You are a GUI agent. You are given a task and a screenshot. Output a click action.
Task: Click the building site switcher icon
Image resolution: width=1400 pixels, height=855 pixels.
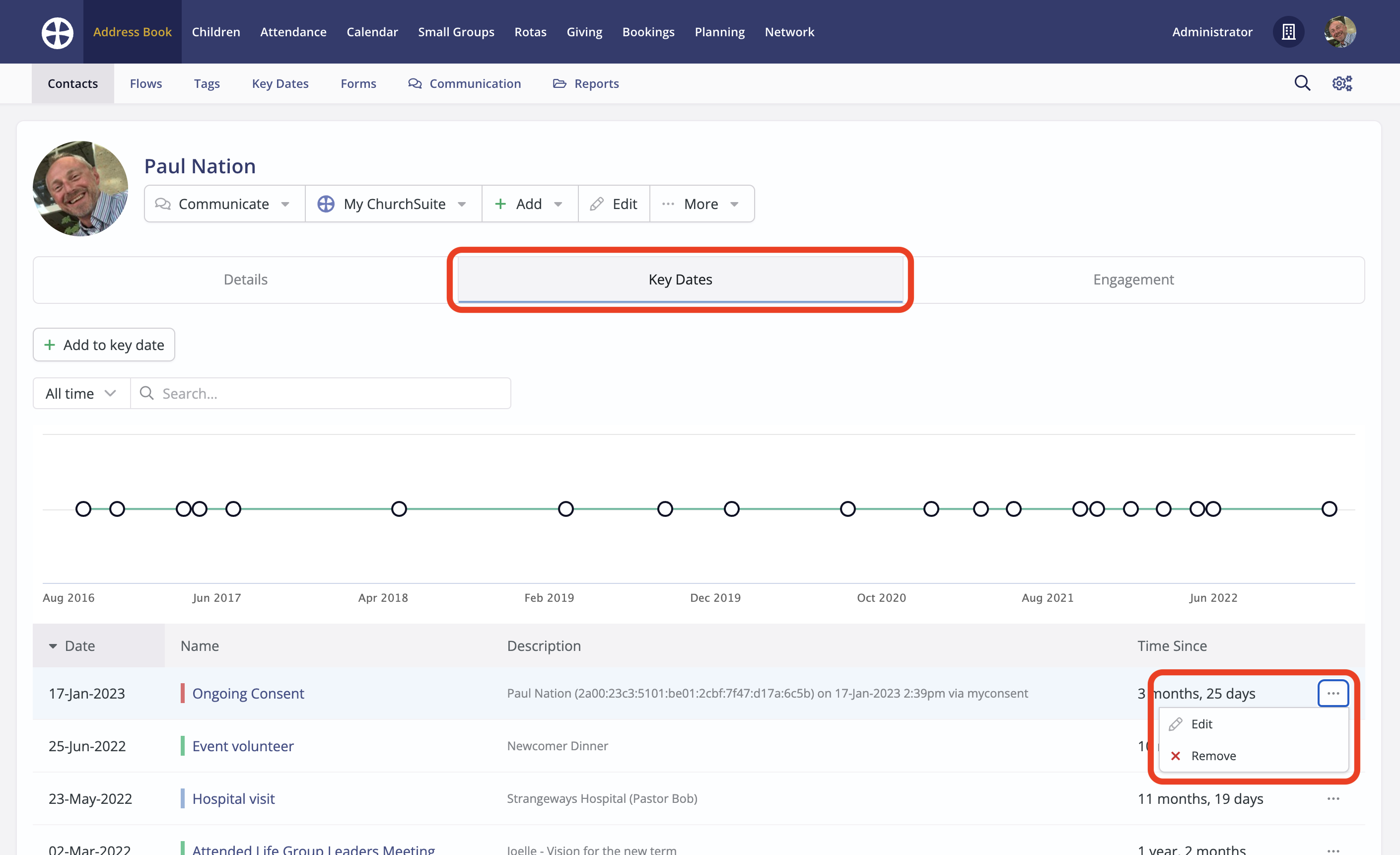click(1288, 32)
